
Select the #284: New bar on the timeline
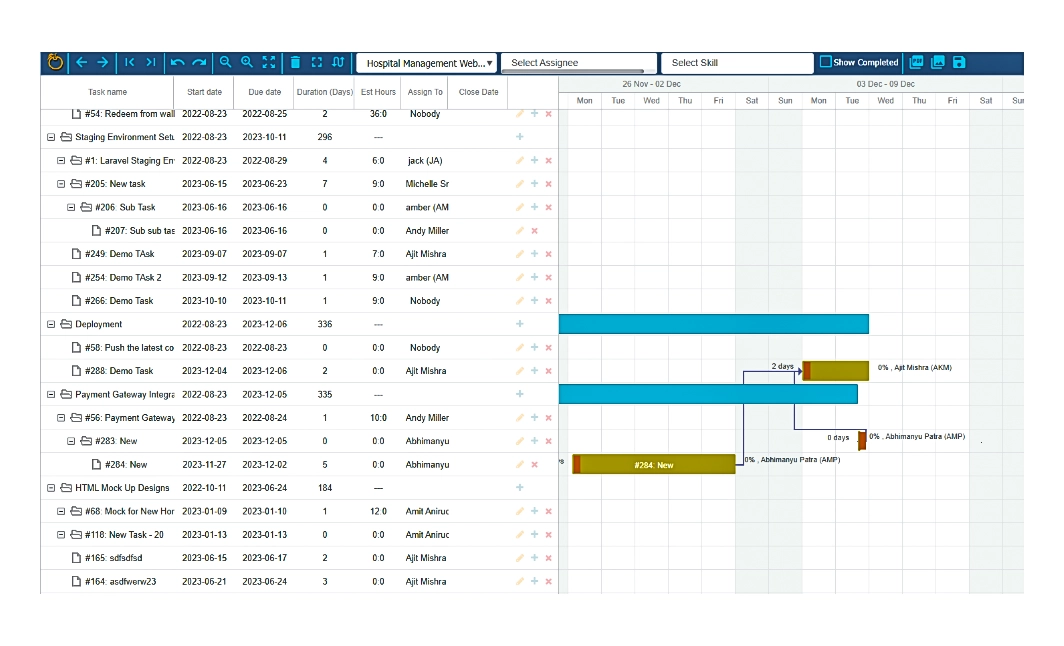pyautogui.click(x=654, y=464)
